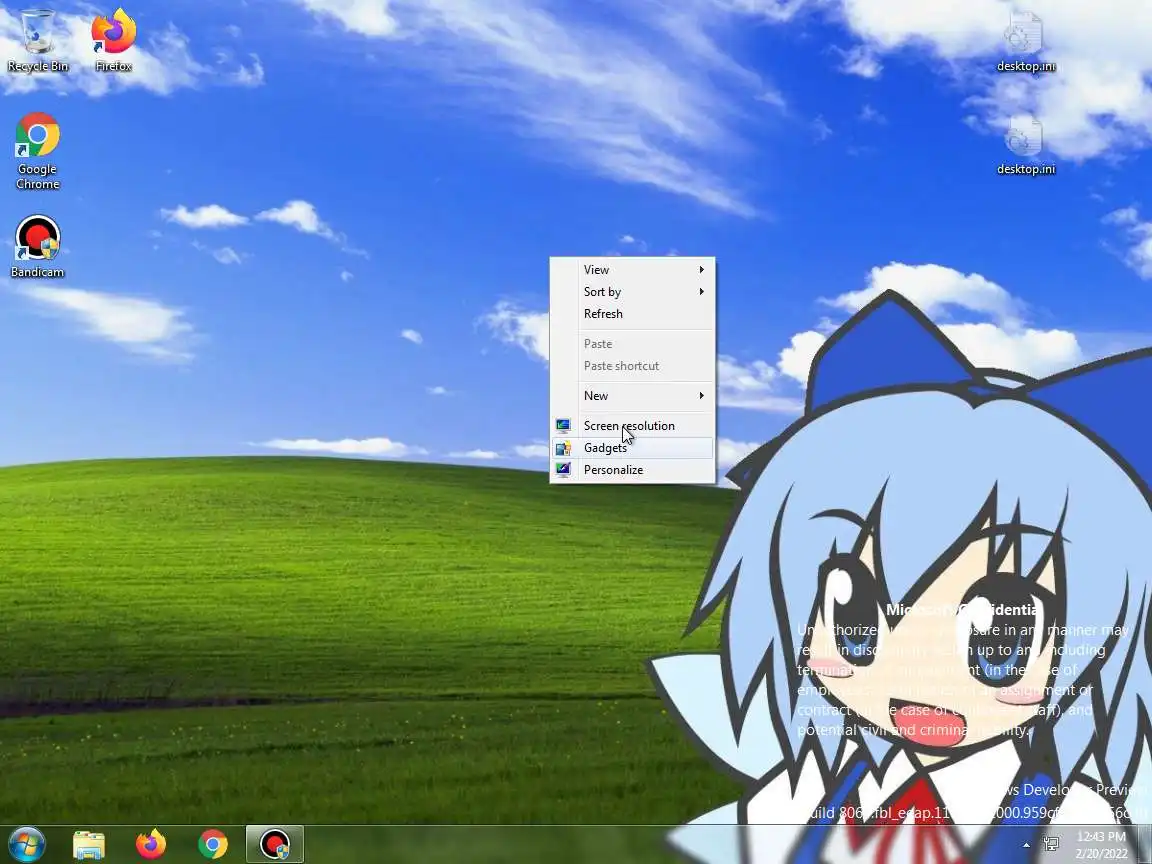This screenshot has height=864, width=1152.
Task: Expand the New submenu
Action: pos(632,395)
